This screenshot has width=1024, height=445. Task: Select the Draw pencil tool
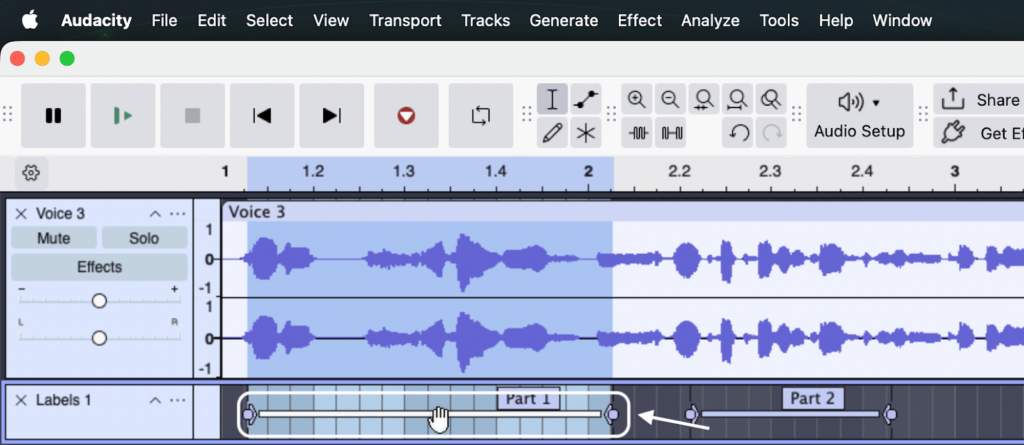click(552, 132)
